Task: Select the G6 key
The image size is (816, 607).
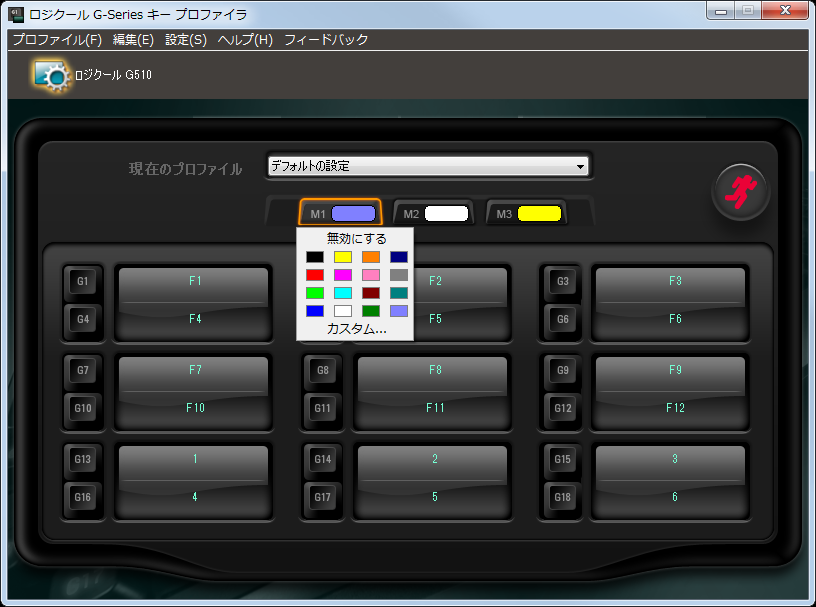Action: coord(563,319)
